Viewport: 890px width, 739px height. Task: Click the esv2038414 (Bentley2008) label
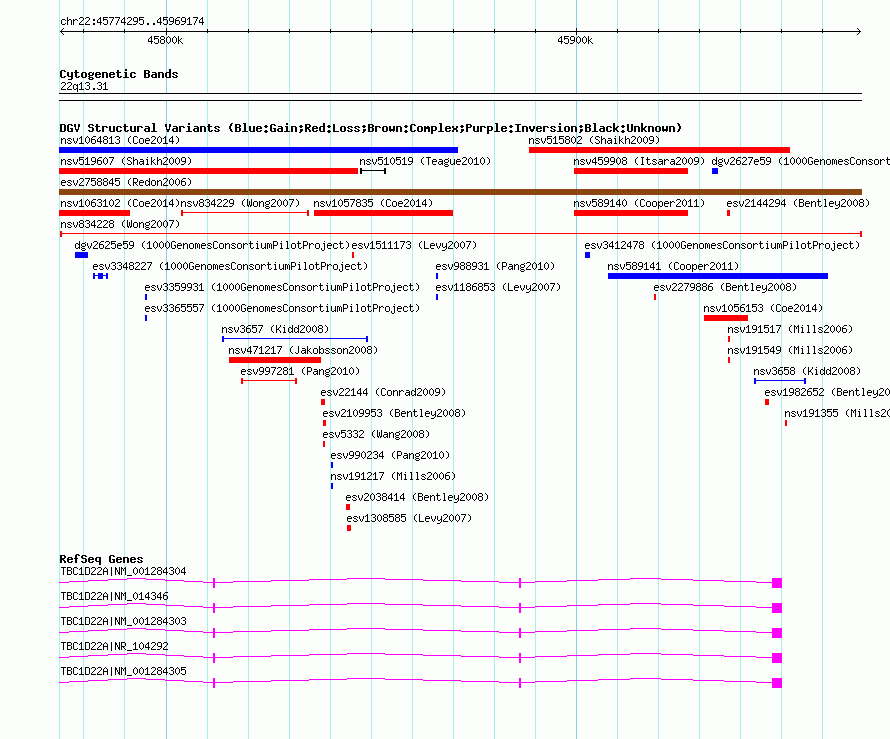pyautogui.click(x=417, y=497)
